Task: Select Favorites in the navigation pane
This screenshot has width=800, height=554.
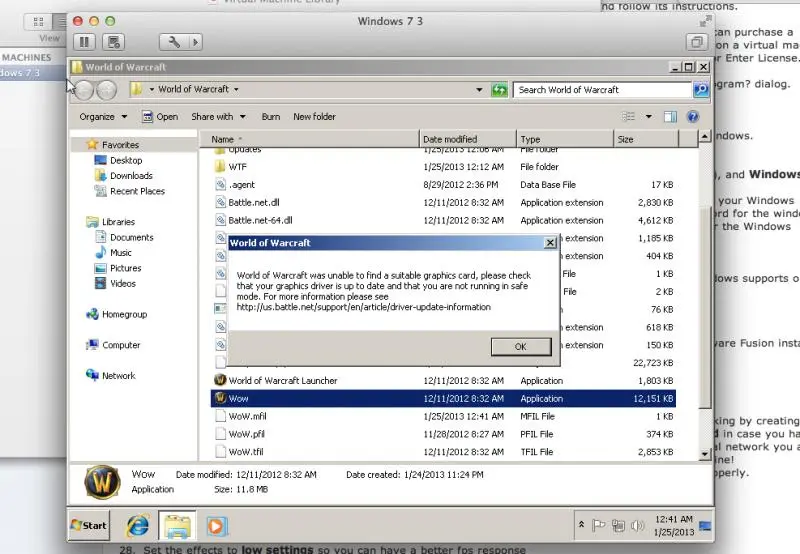Action: pos(120,145)
